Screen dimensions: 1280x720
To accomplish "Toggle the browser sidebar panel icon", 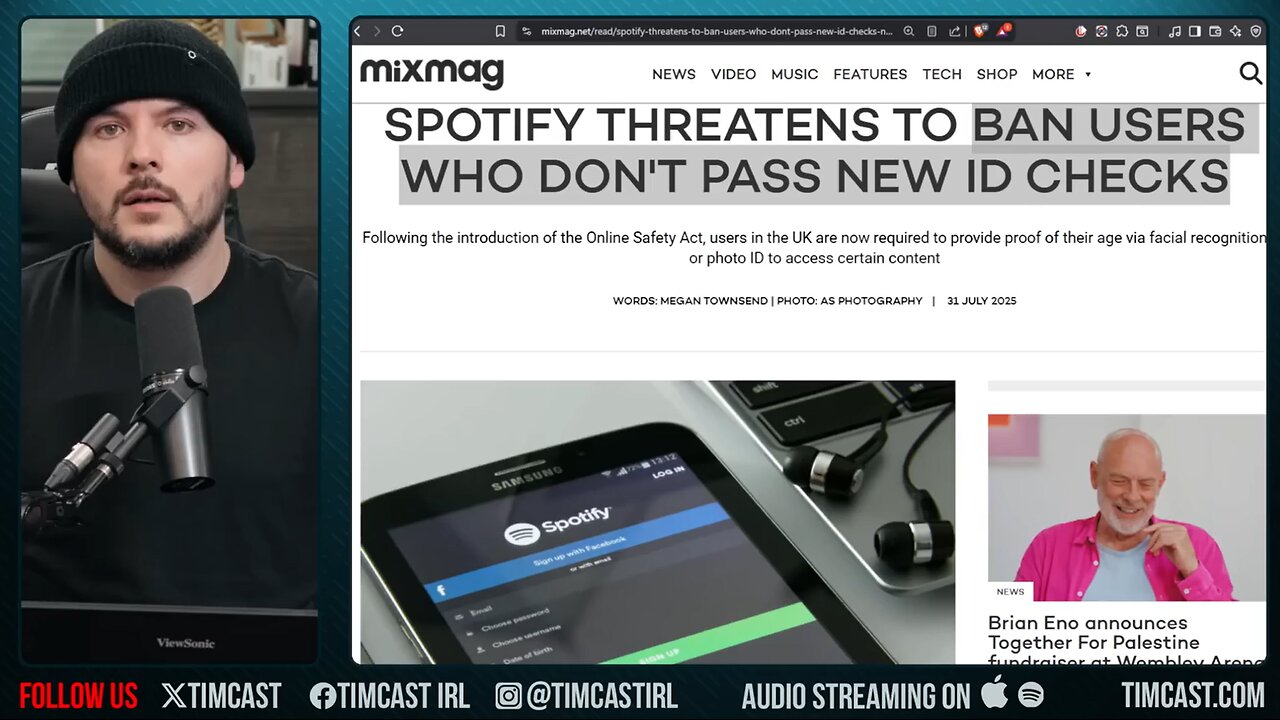I will pos(1195,31).
